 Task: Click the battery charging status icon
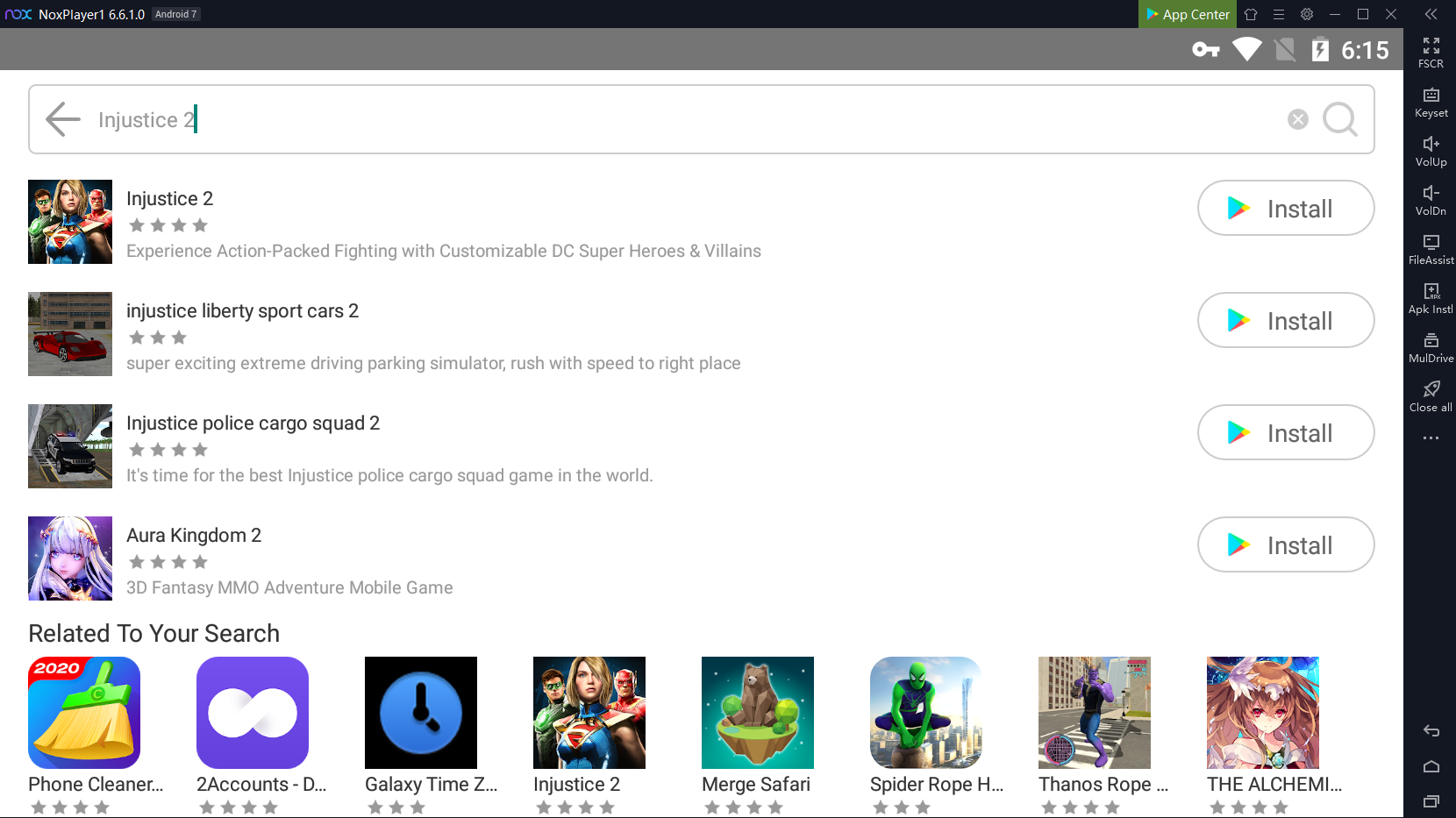(1320, 50)
